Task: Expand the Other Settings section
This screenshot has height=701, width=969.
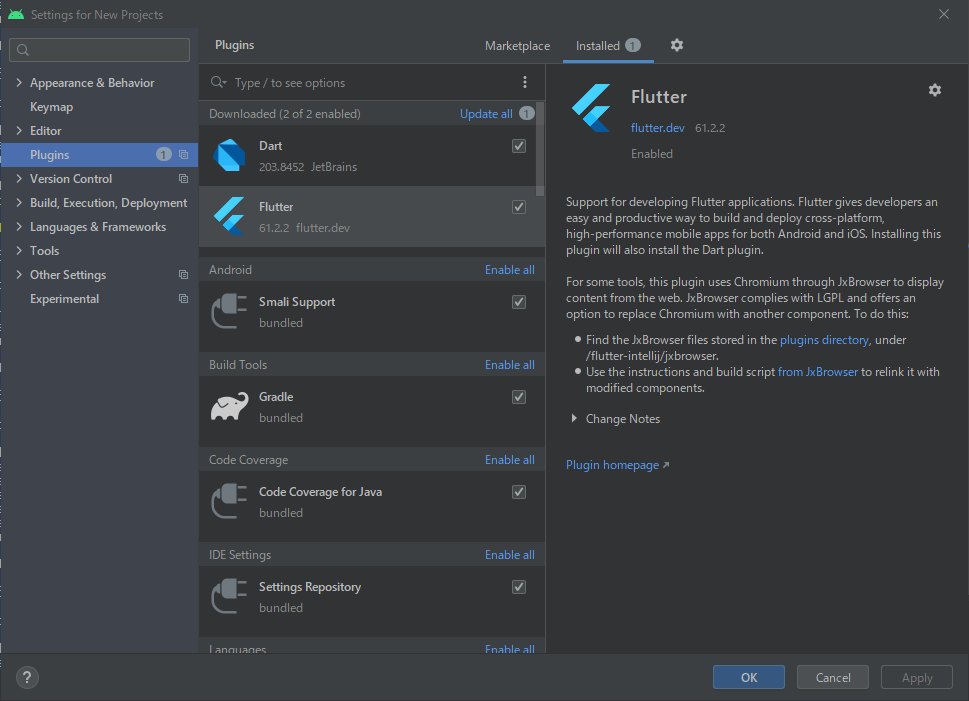Action: coord(19,274)
